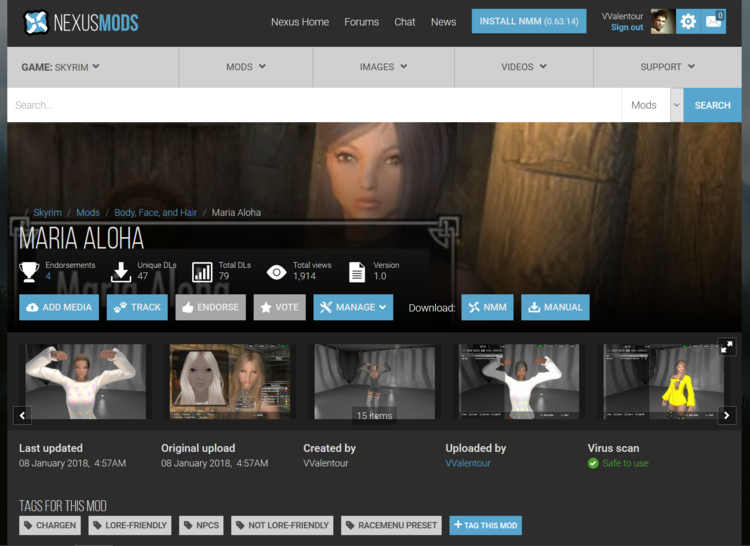This screenshot has height=546, width=750.
Task: Open the Chat link
Action: pyautogui.click(x=405, y=22)
